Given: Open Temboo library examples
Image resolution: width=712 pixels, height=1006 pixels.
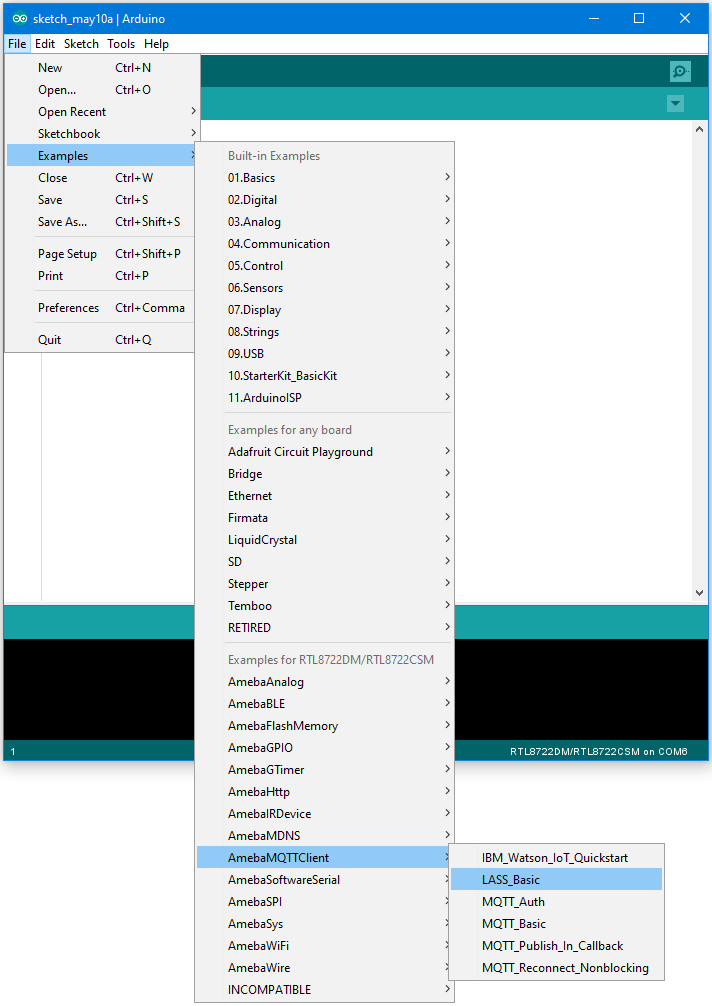Looking at the screenshot, I should (x=325, y=606).
